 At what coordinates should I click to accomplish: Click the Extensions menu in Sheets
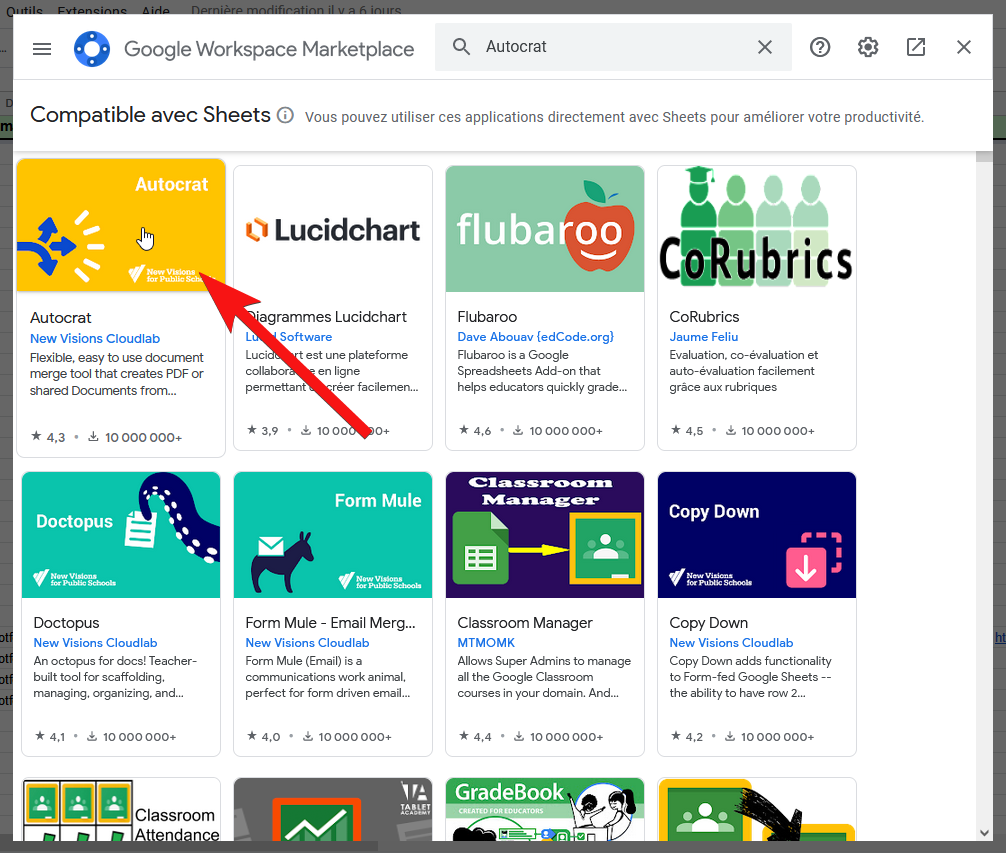(92, 11)
